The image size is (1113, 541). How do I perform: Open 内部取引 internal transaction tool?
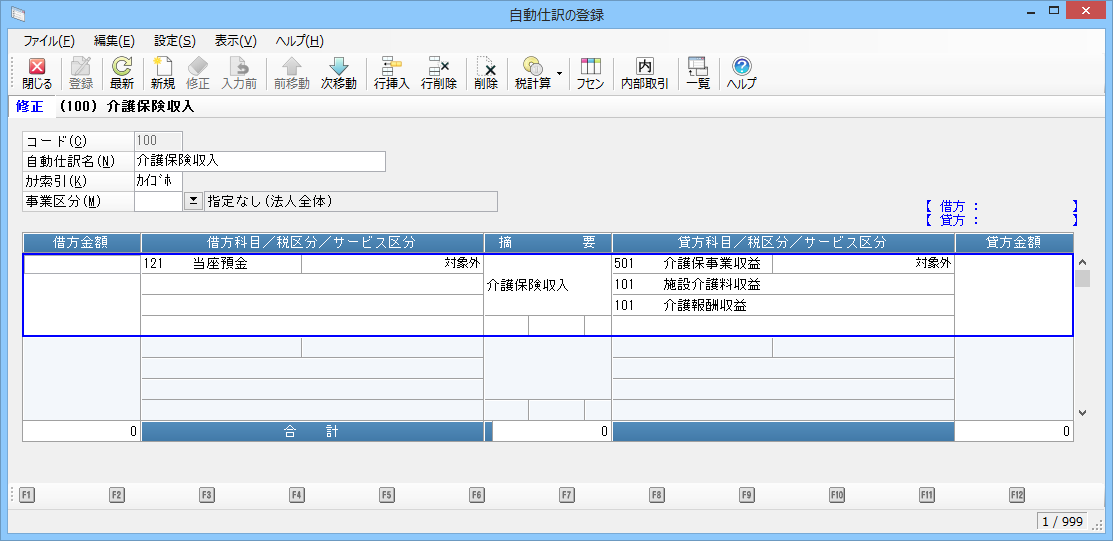coord(644,74)
